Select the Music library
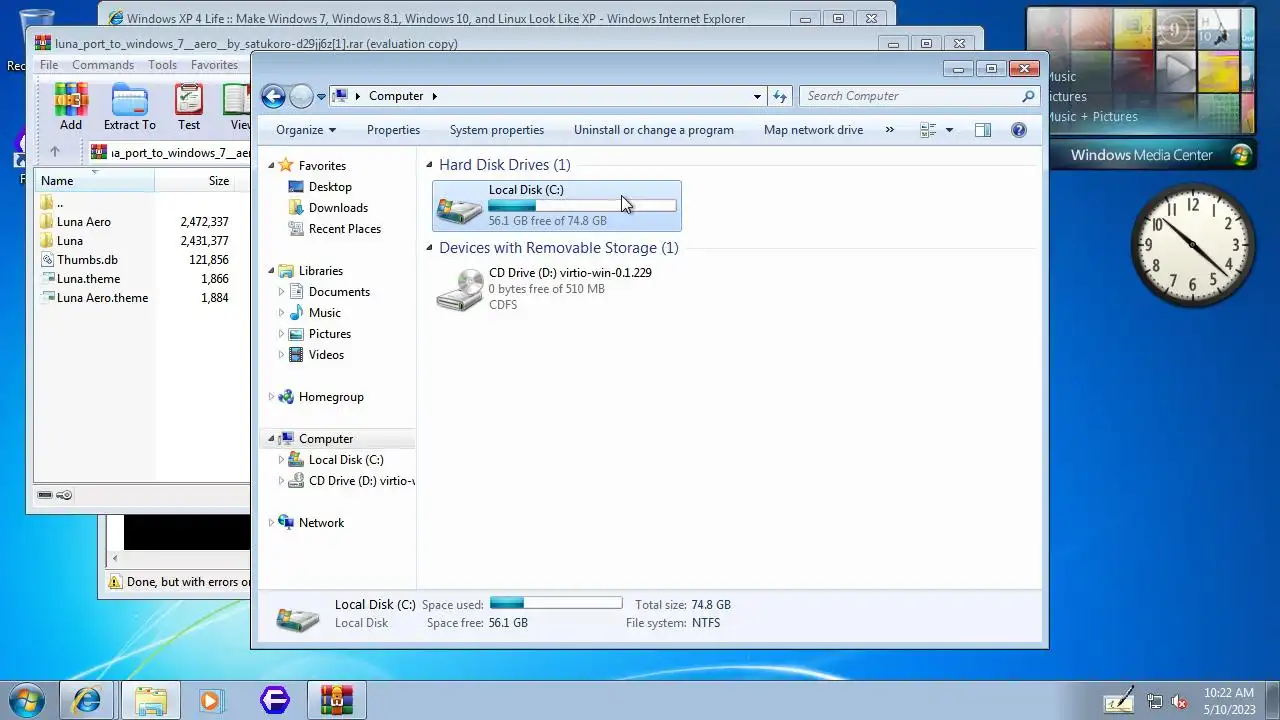The width and height of the screenshot is (1280, 720). [324, 313]
